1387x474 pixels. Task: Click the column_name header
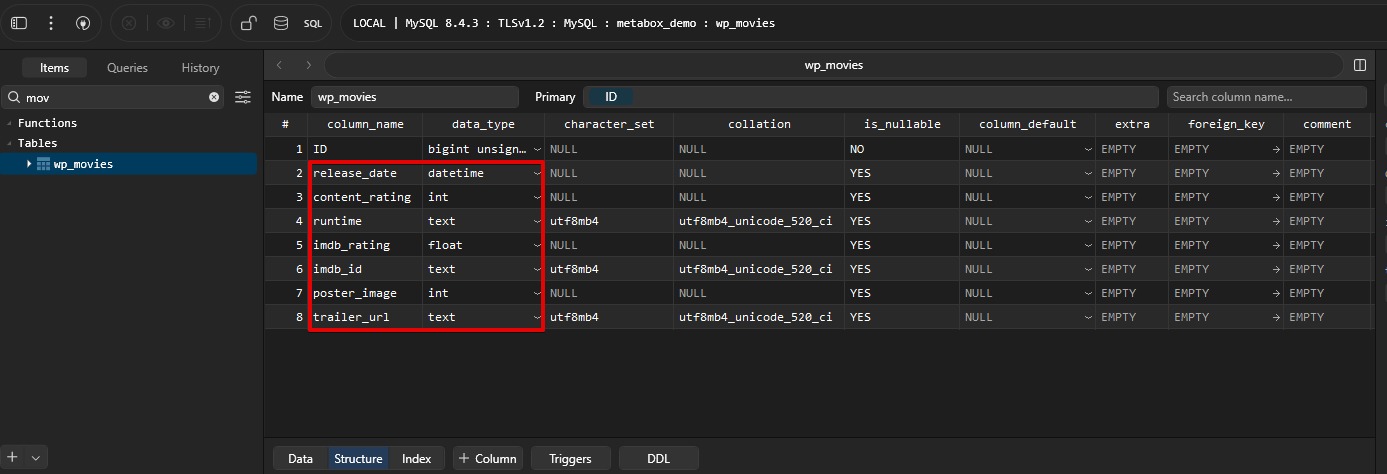pyautogui.click(x=365, y=125)
